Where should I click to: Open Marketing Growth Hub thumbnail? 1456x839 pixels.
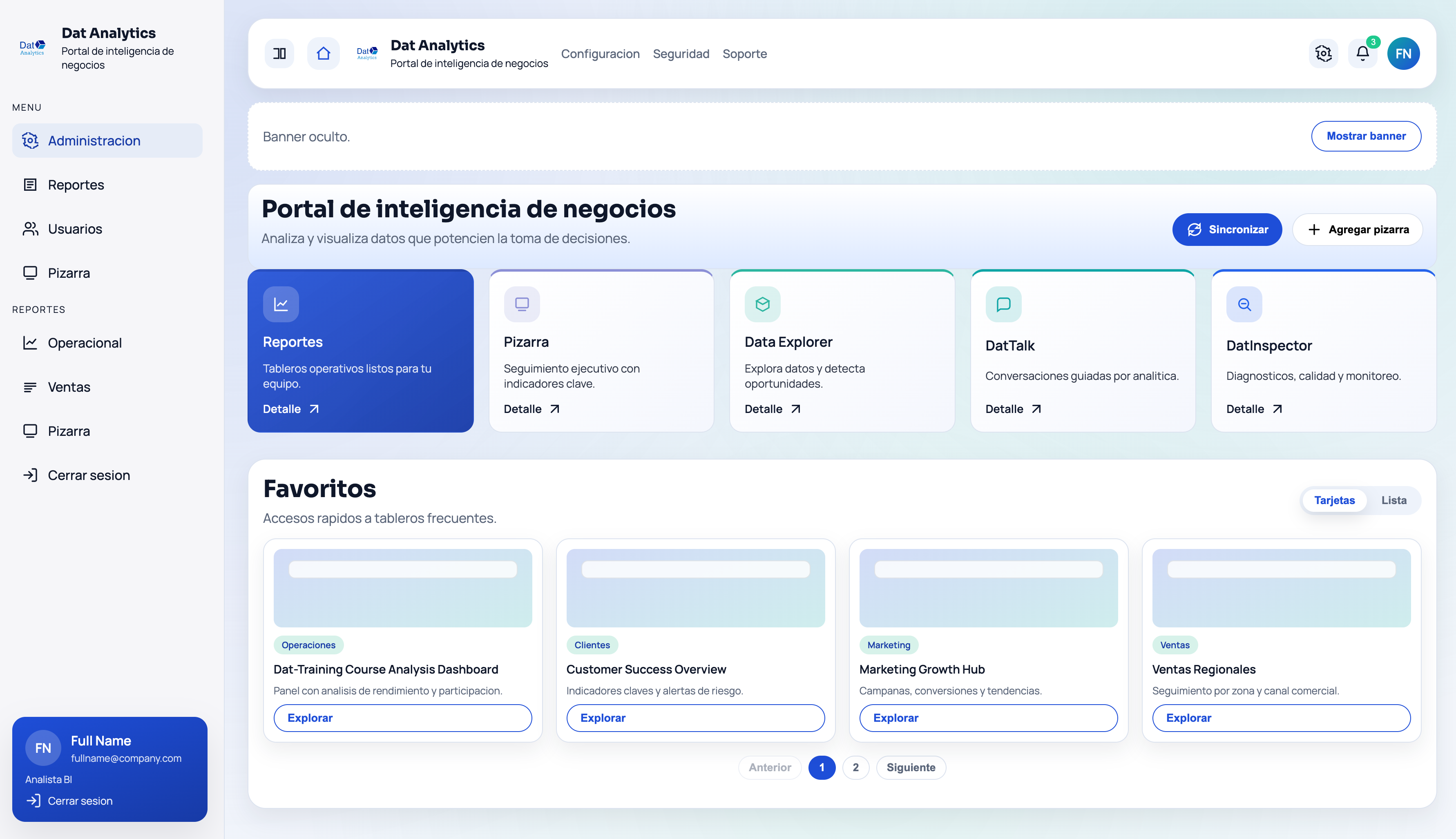point(988,588)
